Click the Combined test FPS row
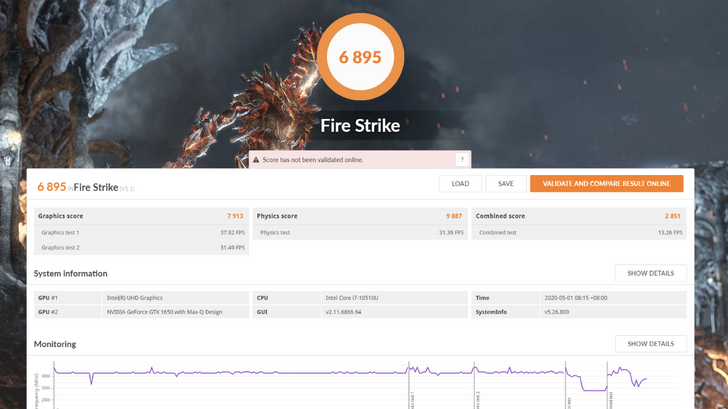This screenshot has height=409, width=728. (578, 232)
